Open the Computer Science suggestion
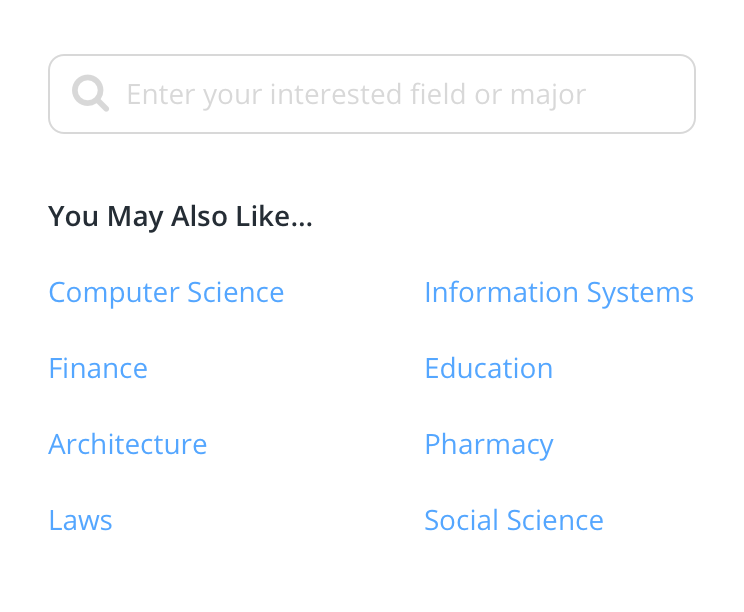Viewport: 744px width, 612px height. pyautogui.click(x=166, y=293)
